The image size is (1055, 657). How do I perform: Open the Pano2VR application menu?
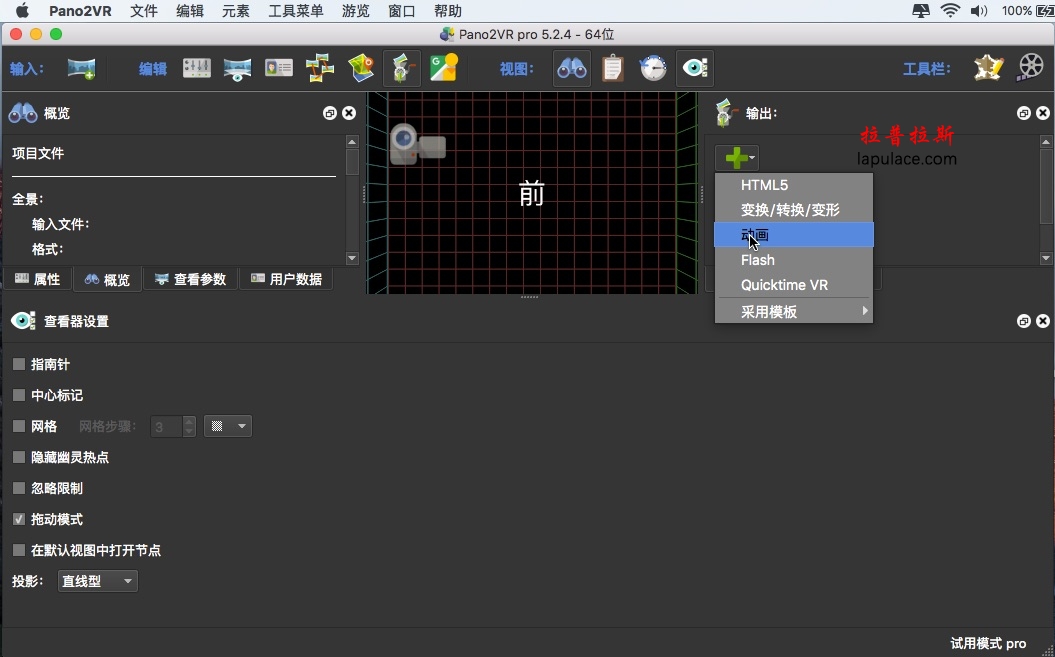point(80,11)
